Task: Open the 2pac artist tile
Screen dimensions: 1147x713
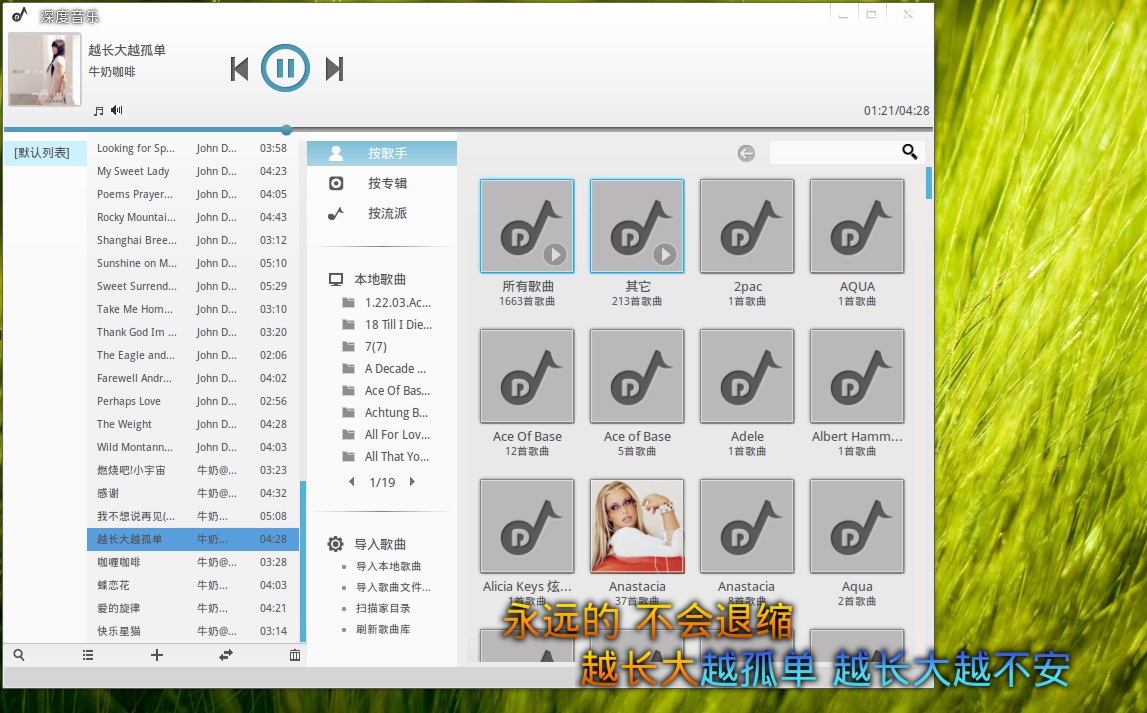Action: tap(747, 226)
